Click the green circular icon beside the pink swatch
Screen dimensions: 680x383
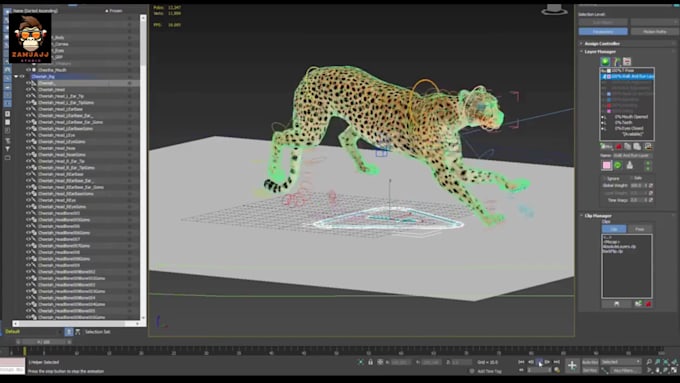(x=618, y=165)
